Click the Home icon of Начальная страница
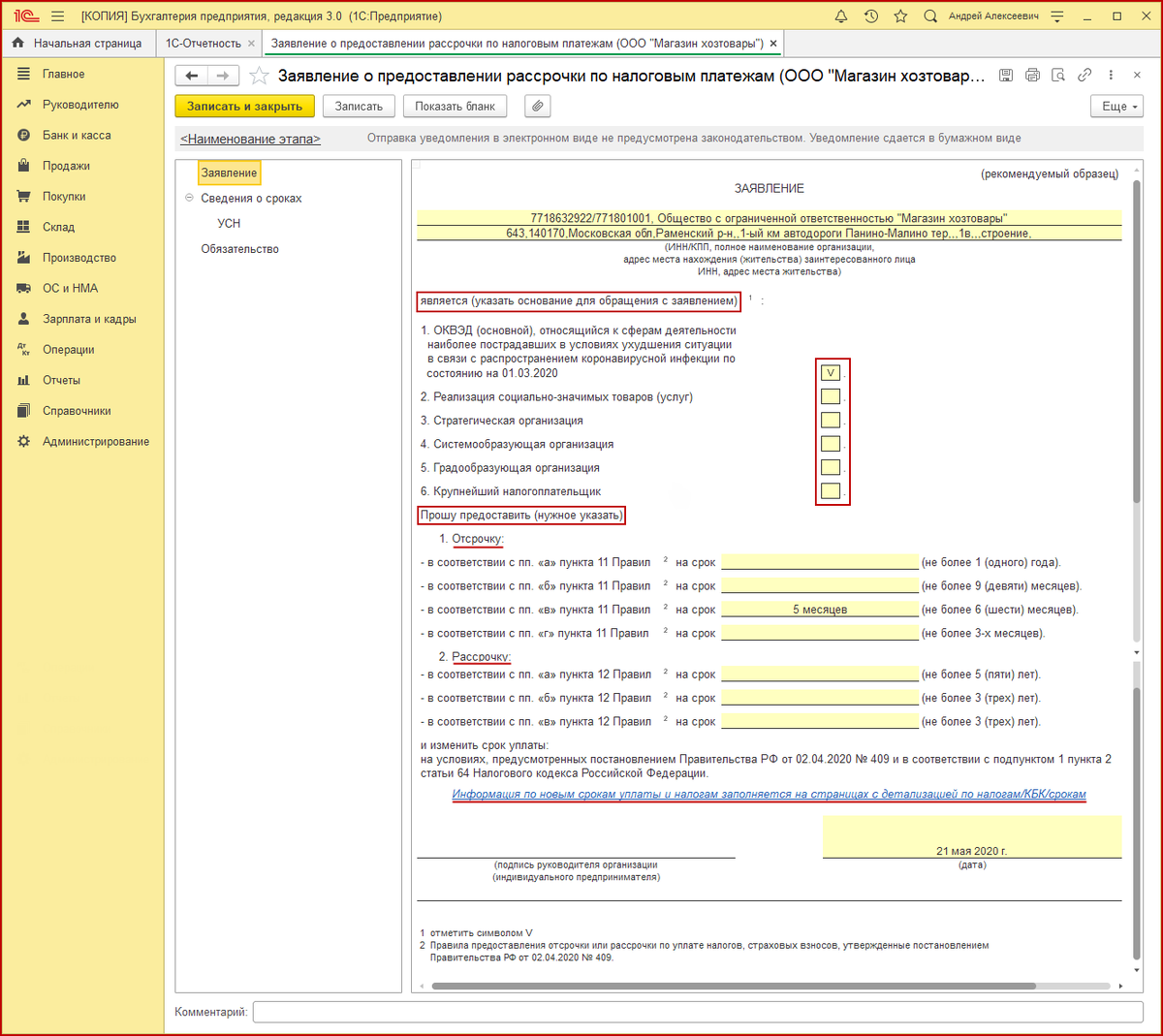Screen dimensions: 1163x1036 coord(18,44)
